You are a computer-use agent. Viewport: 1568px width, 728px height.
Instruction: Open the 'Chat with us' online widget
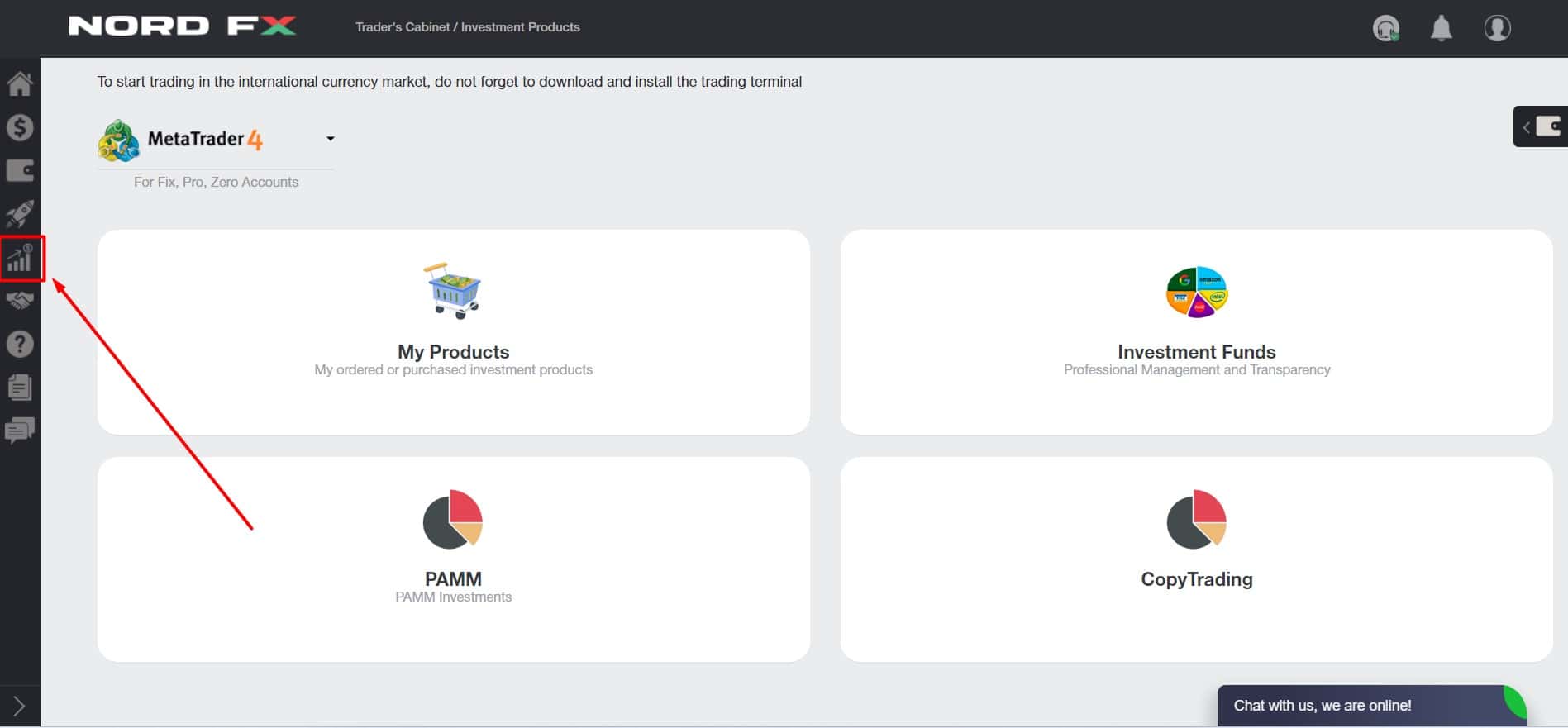(x=1372, y=706)
